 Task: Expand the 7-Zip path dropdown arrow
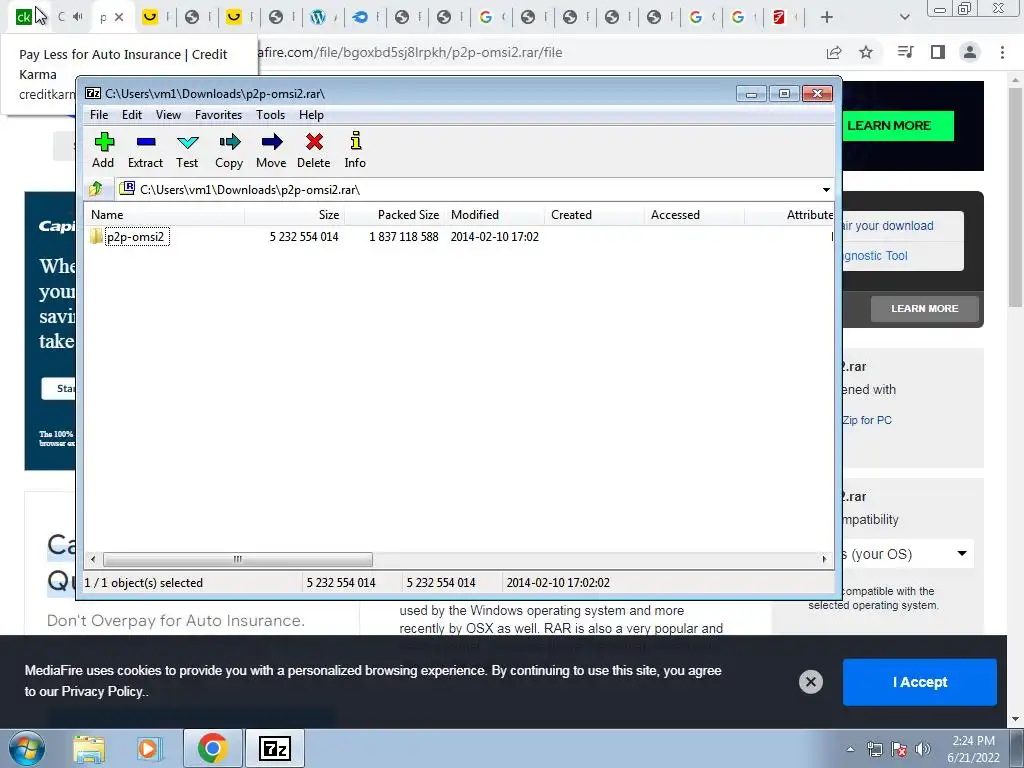[x=826, y=190]
